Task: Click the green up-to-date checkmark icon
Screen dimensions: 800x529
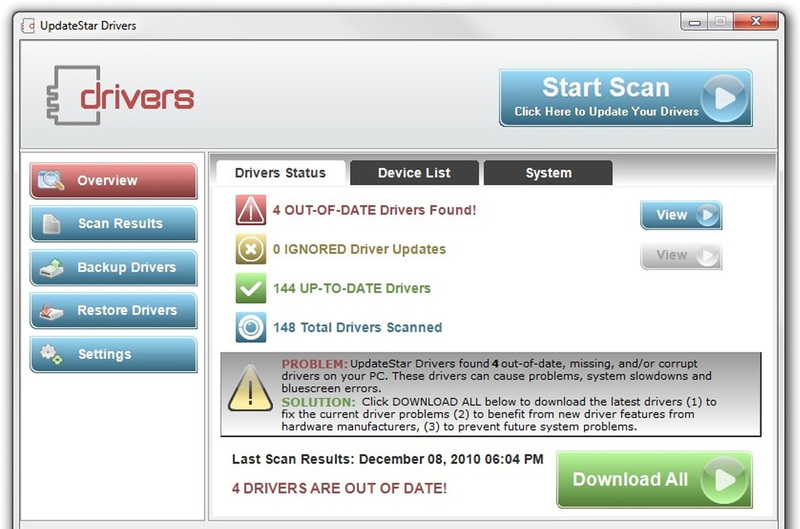Action: click(x=250, y=288)
